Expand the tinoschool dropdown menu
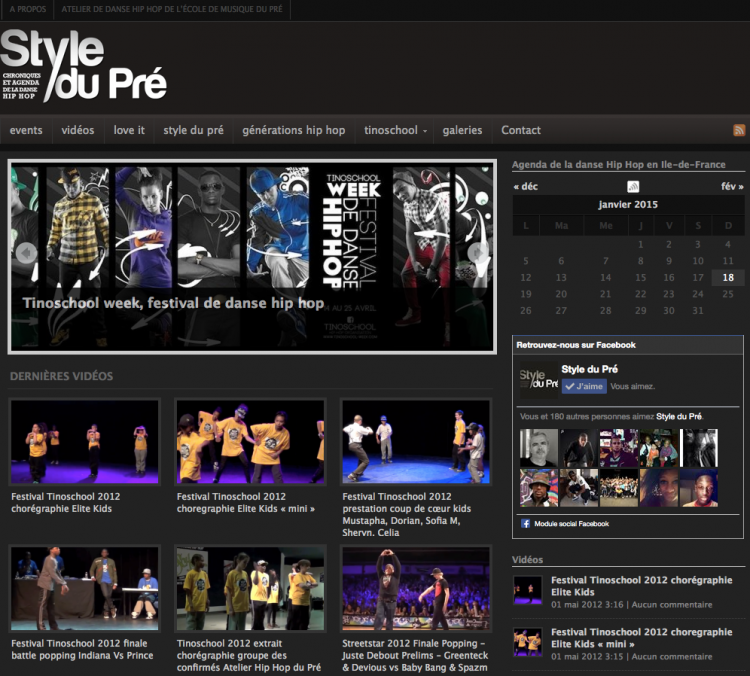 tap(395, 130)
